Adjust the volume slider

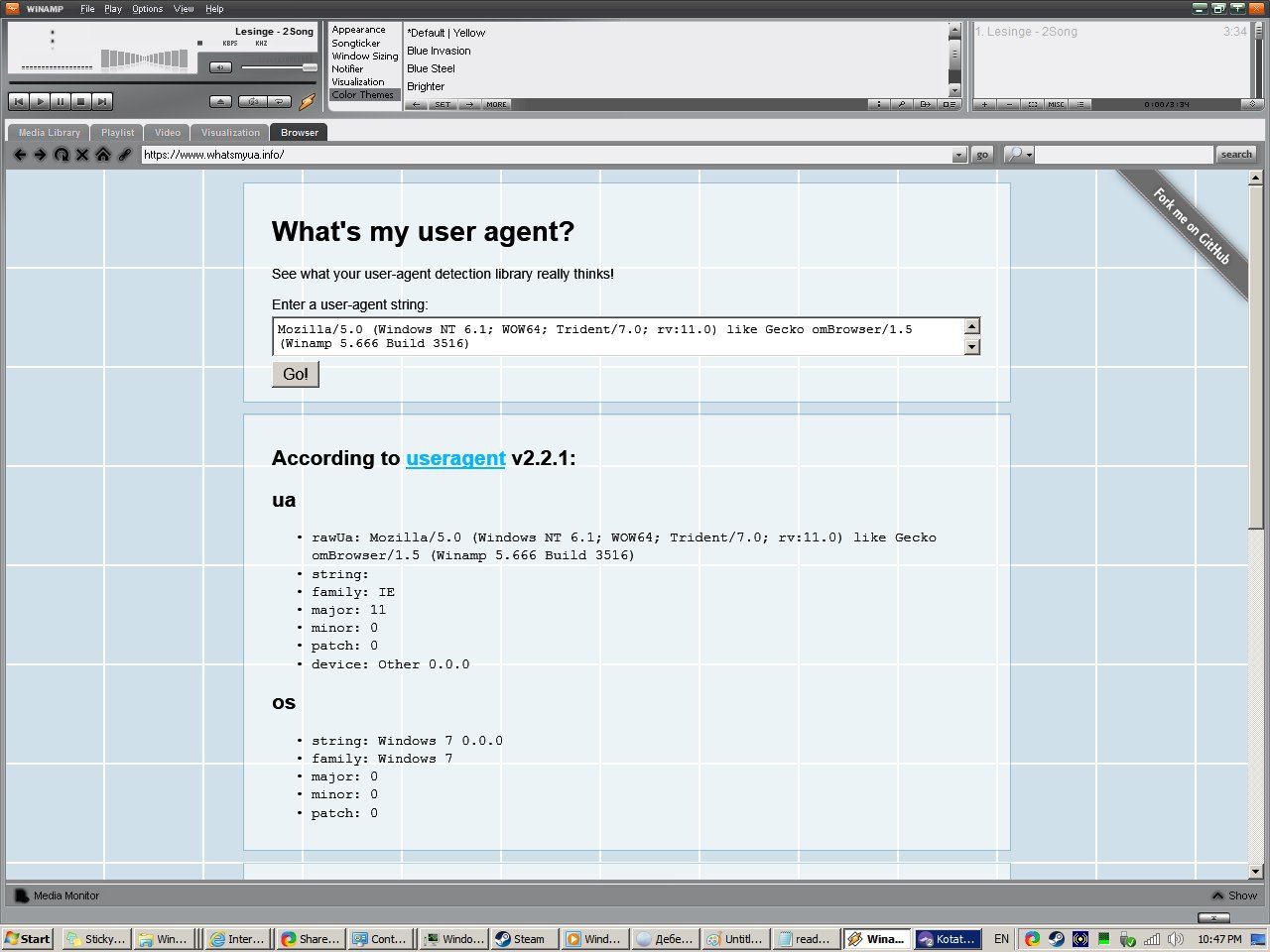[x=279, y=67]
